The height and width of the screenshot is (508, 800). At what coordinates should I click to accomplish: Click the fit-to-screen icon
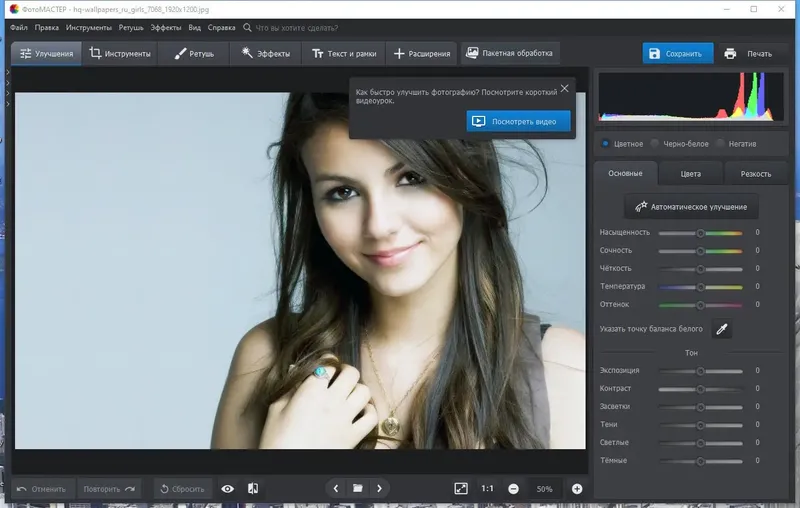click(x=461, y=489)
